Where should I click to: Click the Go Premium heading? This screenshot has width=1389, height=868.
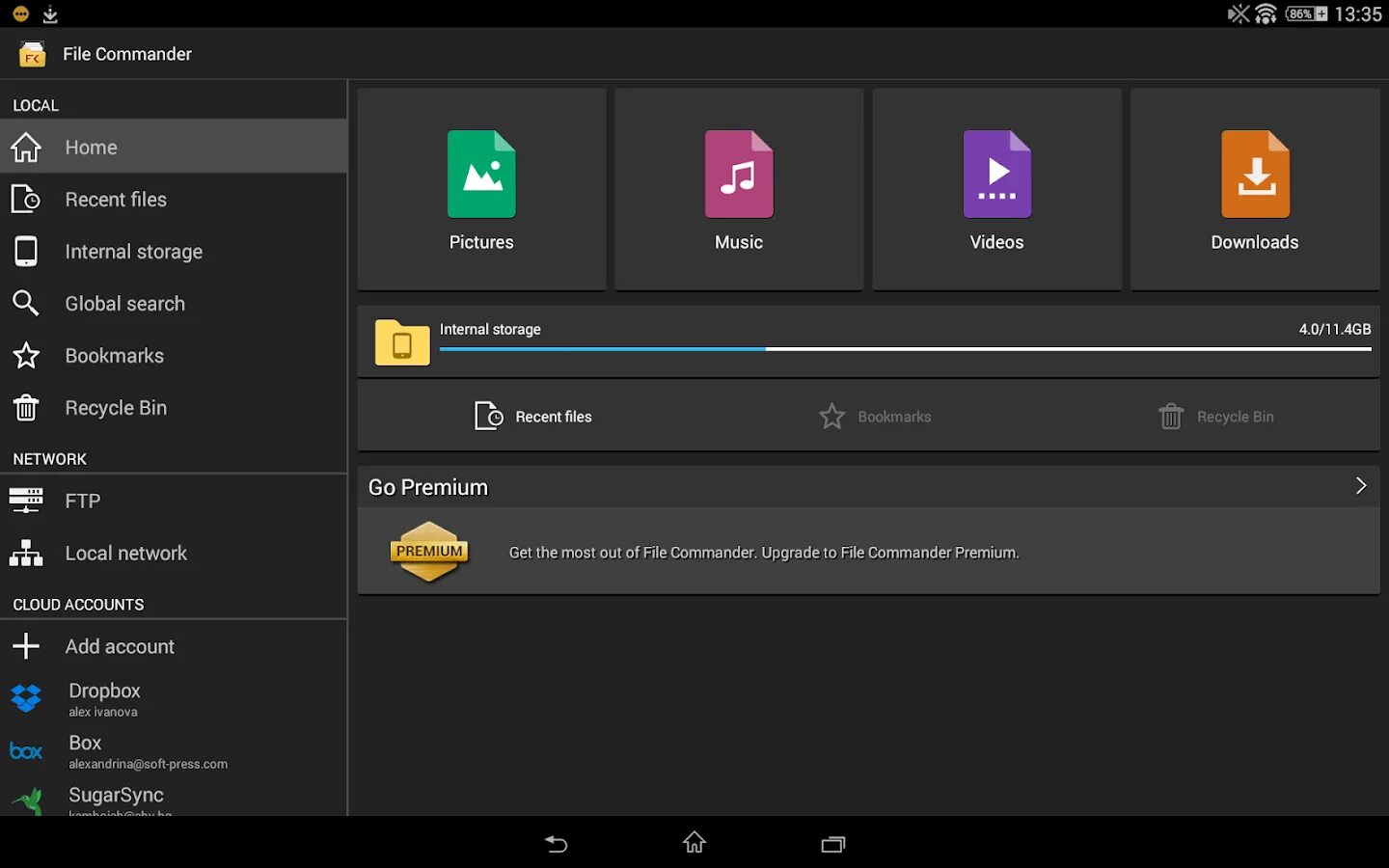click(428, 487)
